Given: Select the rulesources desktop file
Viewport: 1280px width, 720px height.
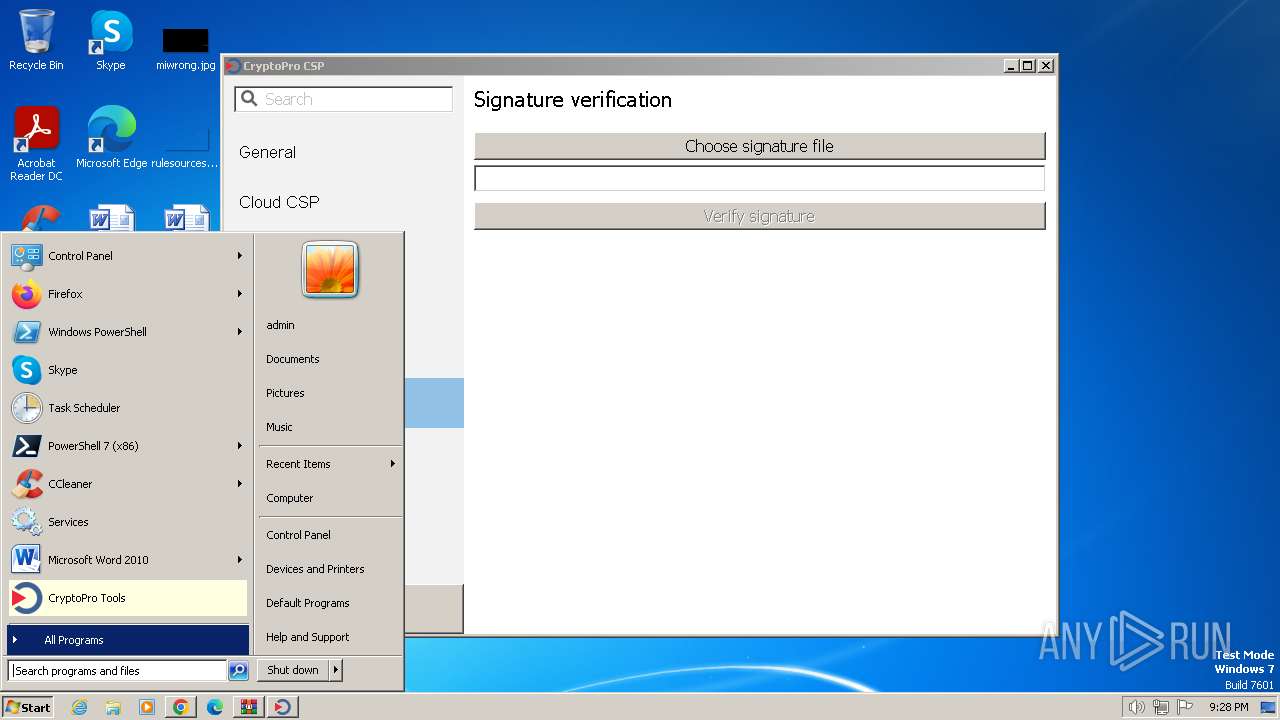Looking at the screenshot, I should (186, 146).
